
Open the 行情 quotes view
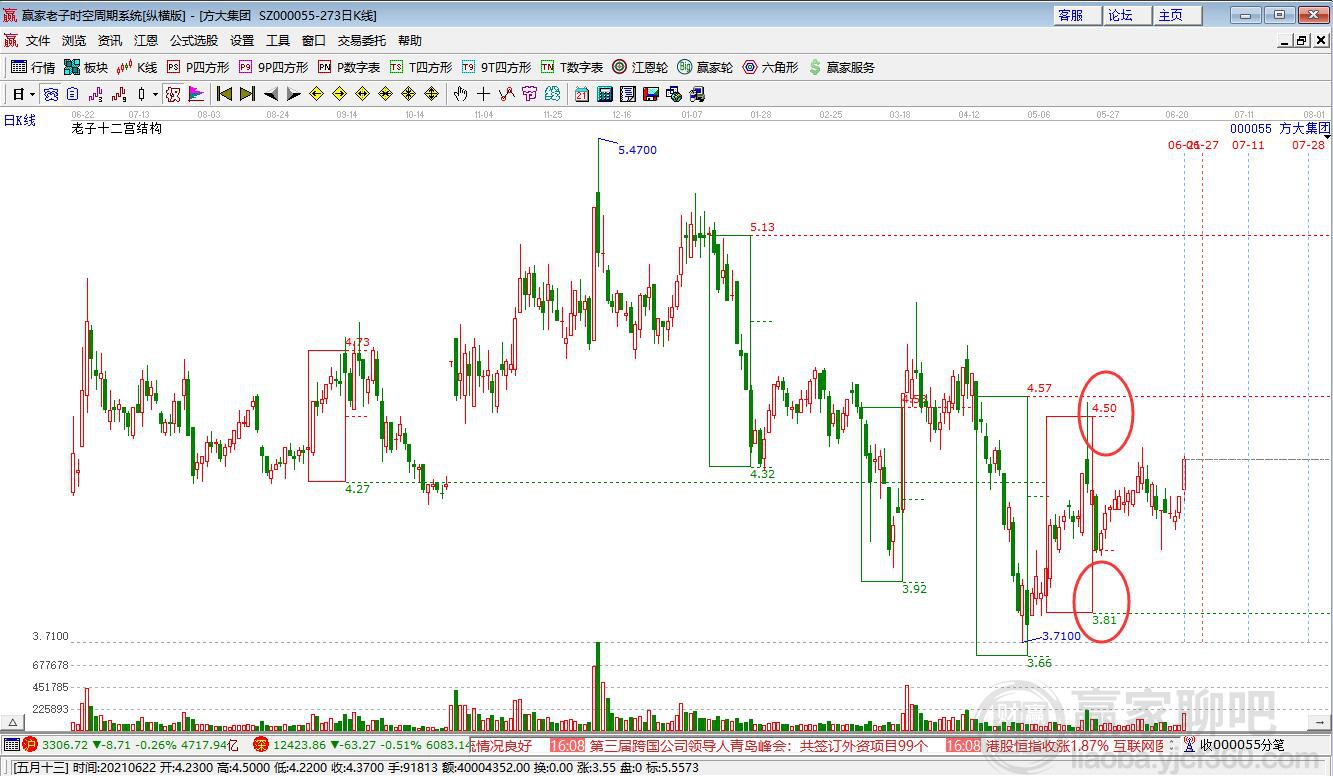pos(33,67)
